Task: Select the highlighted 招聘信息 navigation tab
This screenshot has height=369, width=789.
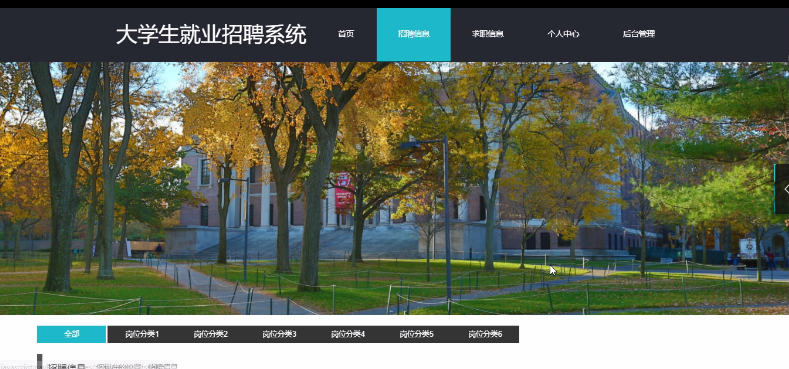Action: [414, 34]
